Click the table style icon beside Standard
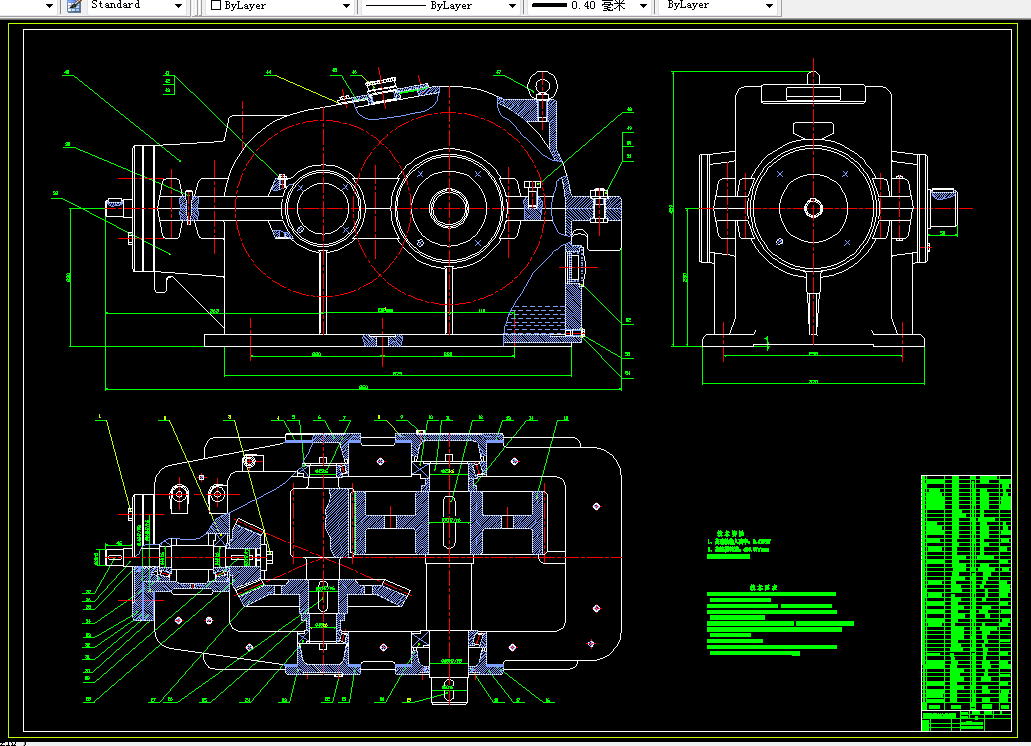 74,6
